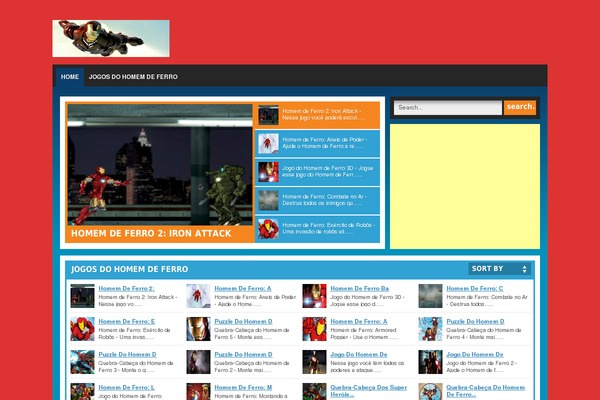Click the large Homem de Ferro 2: Iron Attack featured image

[160, 165]
